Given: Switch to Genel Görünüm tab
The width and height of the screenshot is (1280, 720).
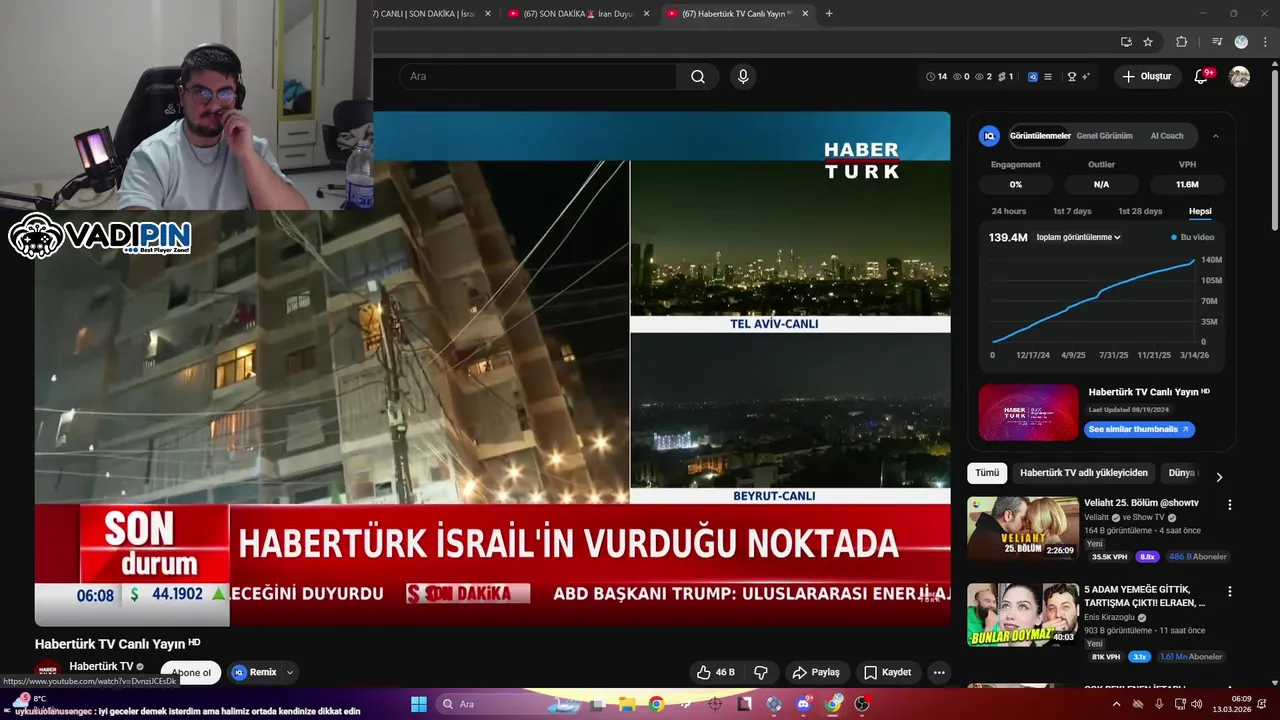Looking at the screenshot, I should 1104,136.
